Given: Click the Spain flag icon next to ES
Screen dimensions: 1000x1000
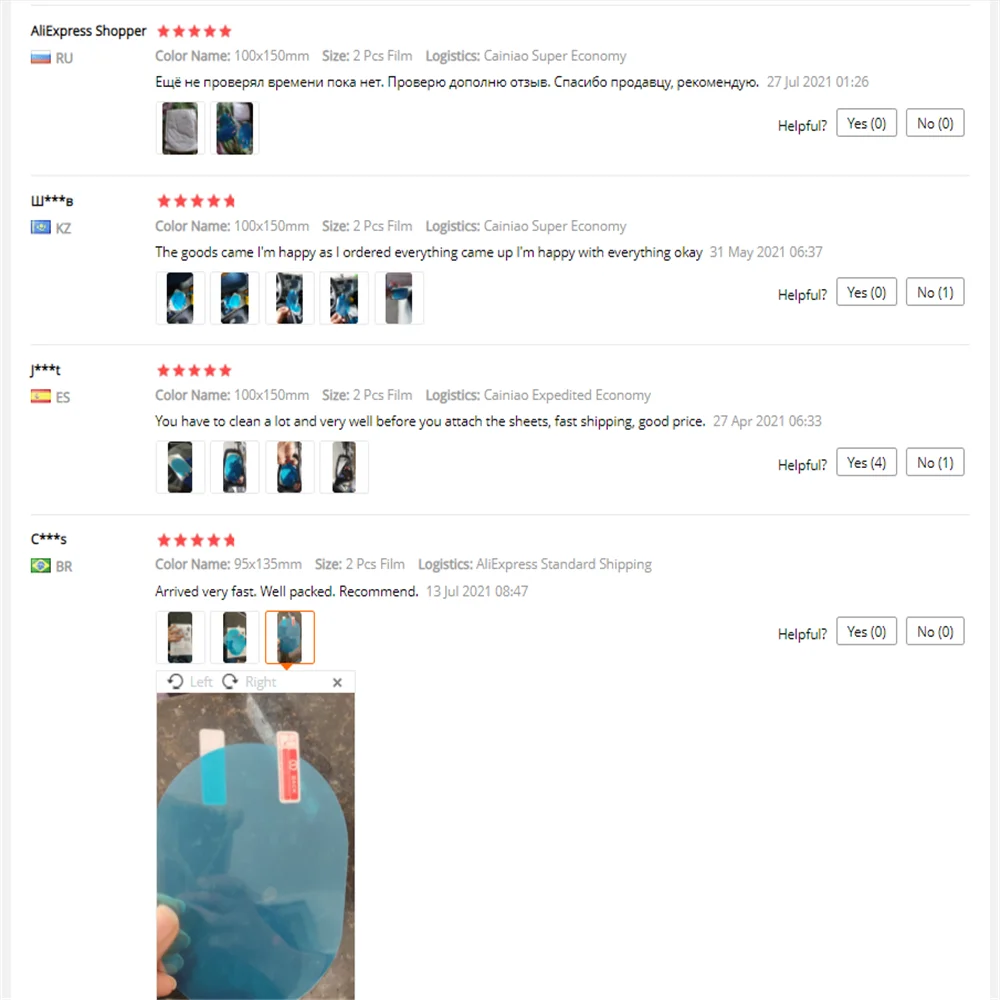Looking at the screenshot, I should coord(41,397).
